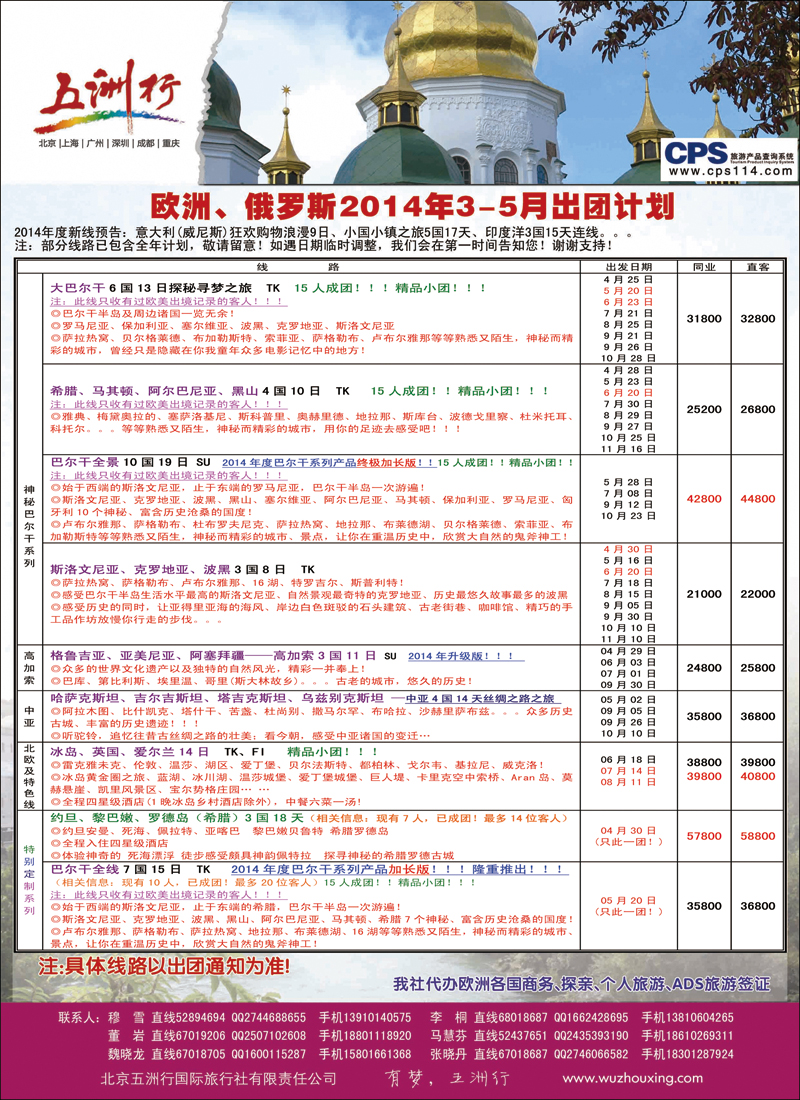This screenshot has height=1100, width=800.
Task: Click the notice '注:具体线路以出团通知为准!'
Action: pyautogui.click(x=163, y=965)
